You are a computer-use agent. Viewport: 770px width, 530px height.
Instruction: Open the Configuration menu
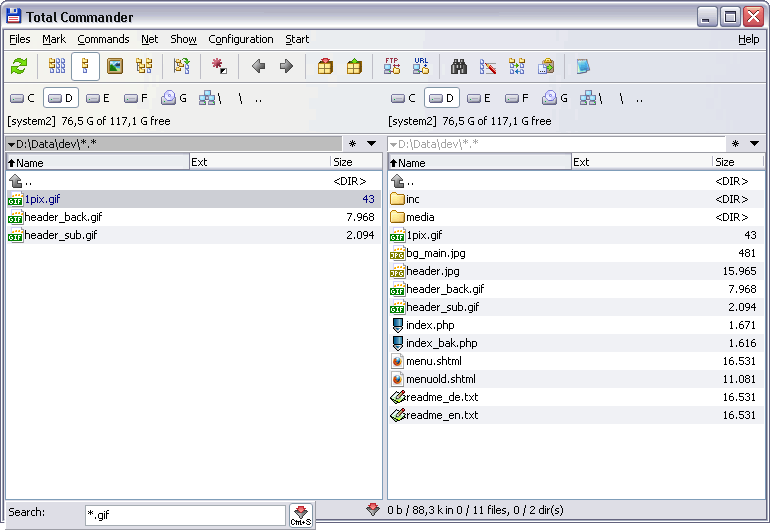pyautogui.click(x=241, y=39)
